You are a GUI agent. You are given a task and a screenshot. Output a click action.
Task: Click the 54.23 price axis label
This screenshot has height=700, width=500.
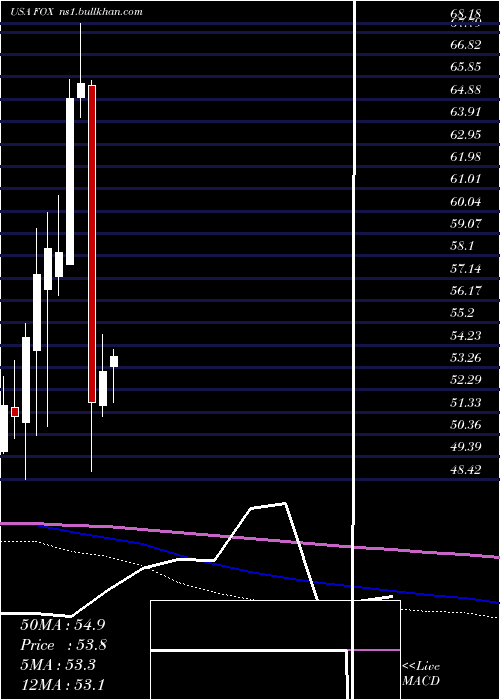tap(466, 335)
